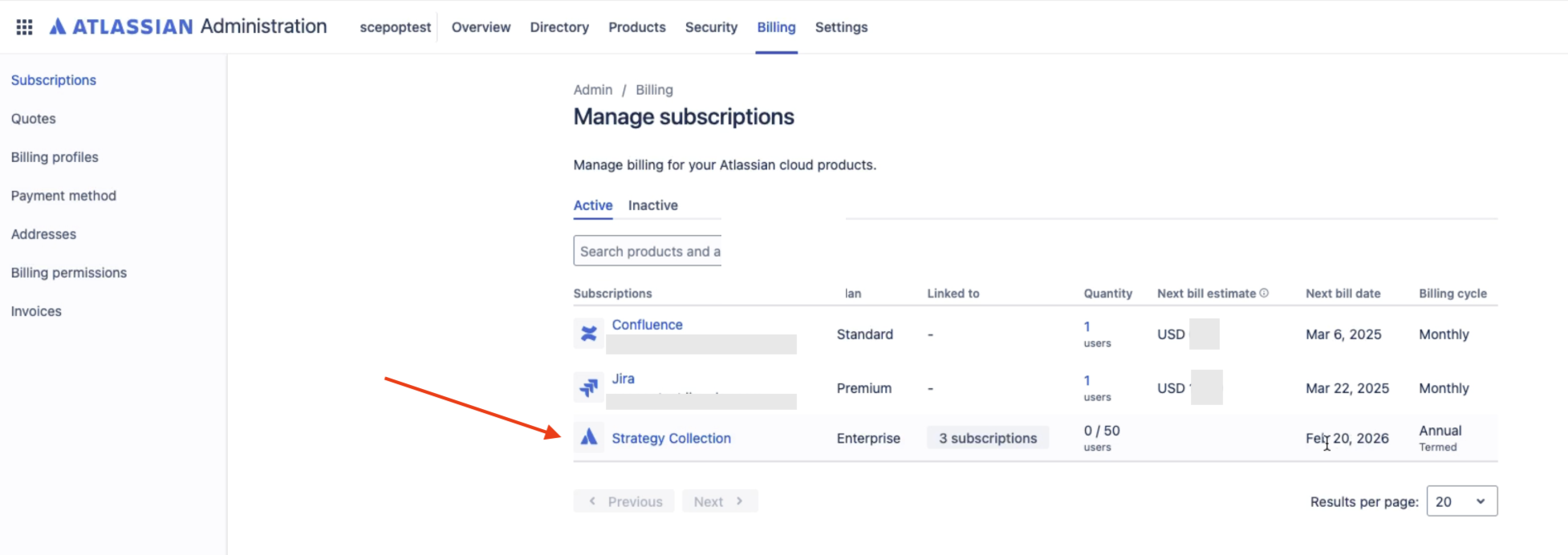The height and width of the screenshot is (555, 1568).
Task: Open Addresses in the sidebar
Action: point(43,234)
